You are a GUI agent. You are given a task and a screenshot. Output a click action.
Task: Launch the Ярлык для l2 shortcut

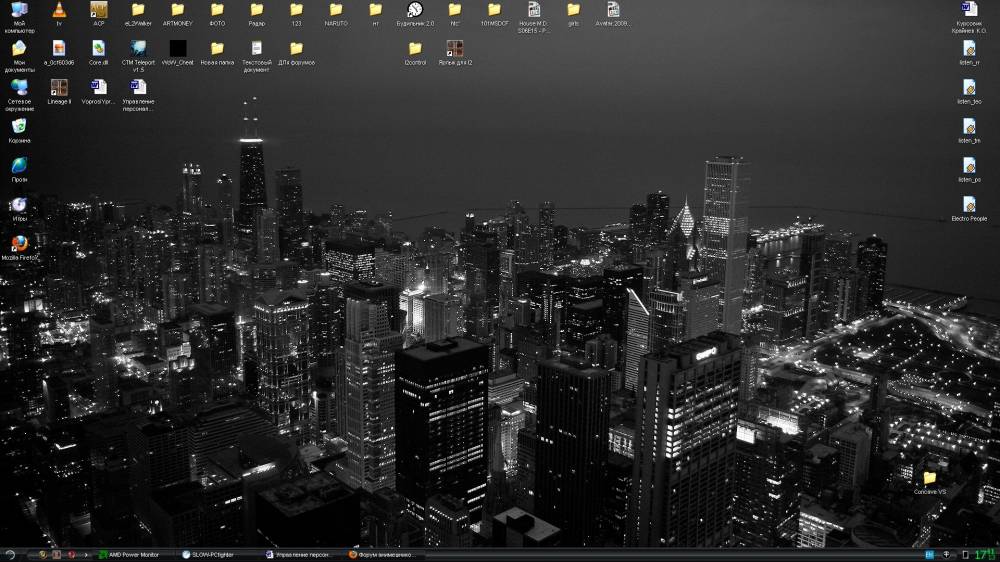(455, 48)
